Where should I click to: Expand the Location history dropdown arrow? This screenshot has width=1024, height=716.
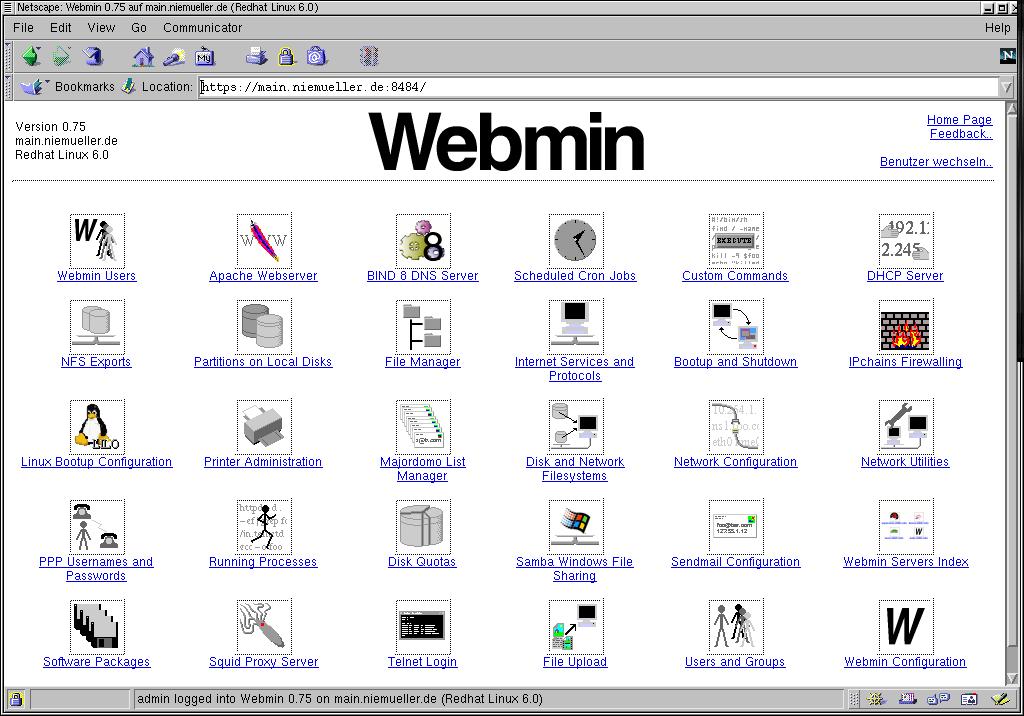pyautogui.click(x=1006, y=87)
